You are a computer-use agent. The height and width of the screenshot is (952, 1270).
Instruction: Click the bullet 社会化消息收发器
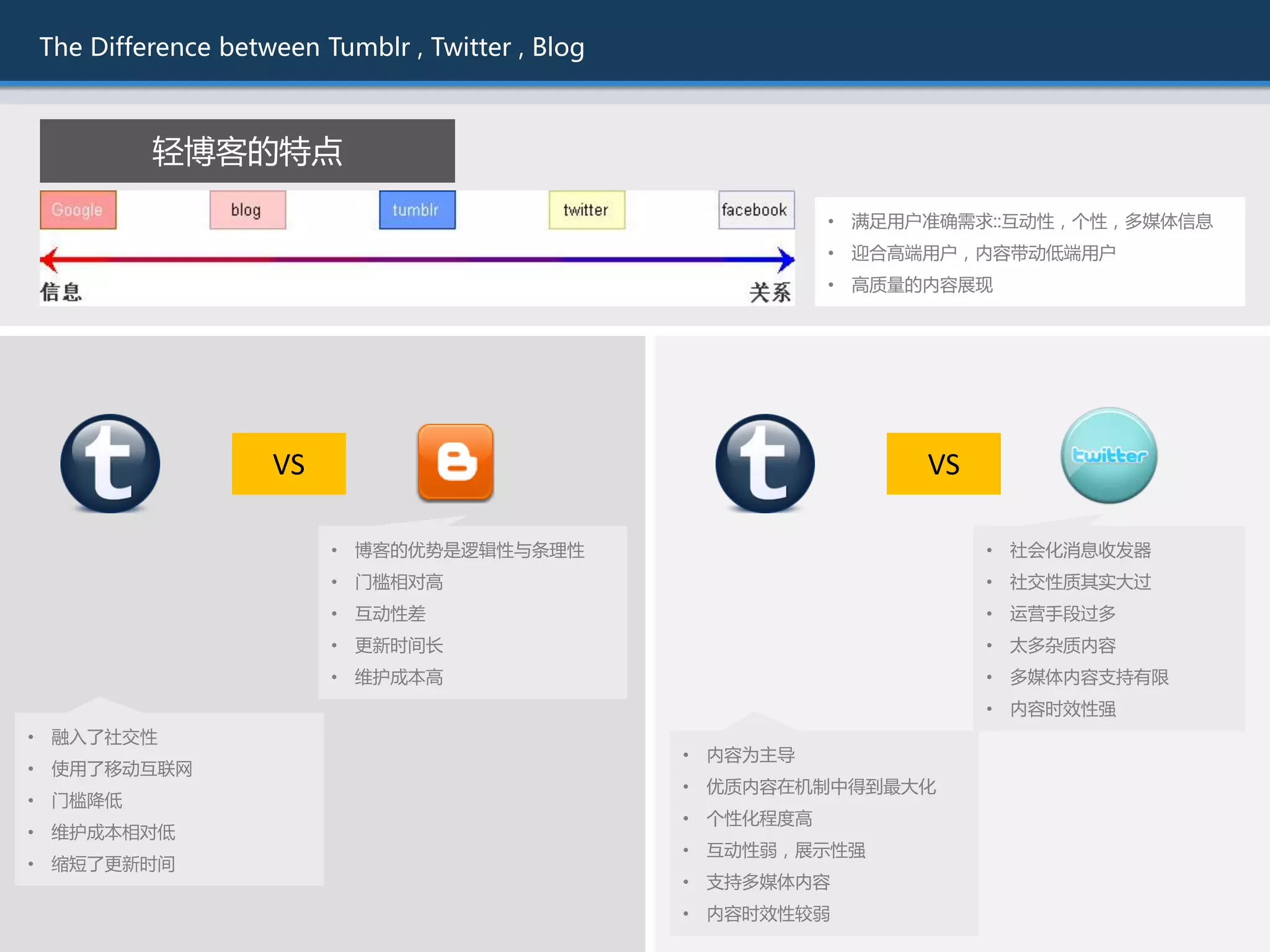1080,550
